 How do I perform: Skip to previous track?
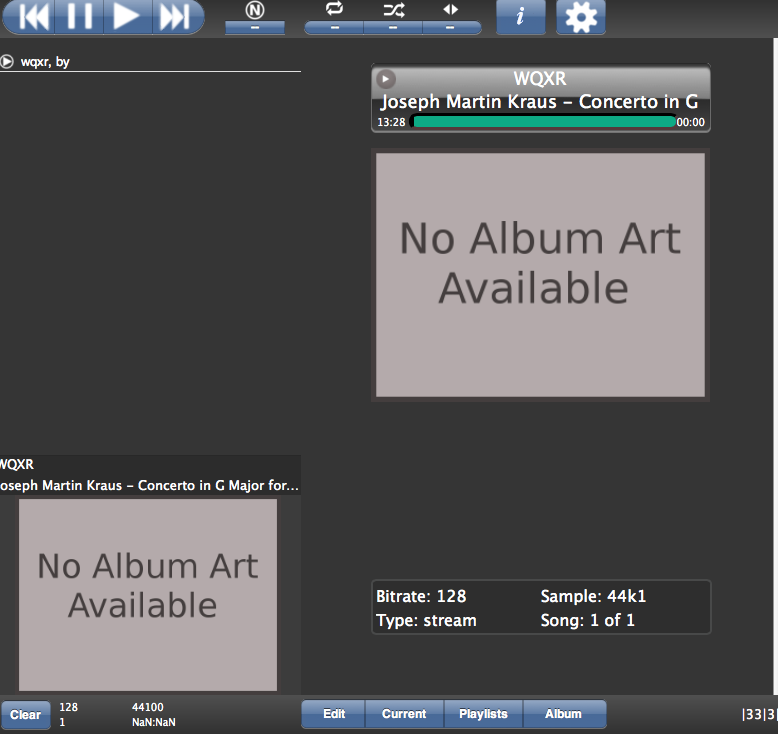(x=29, y=16)
